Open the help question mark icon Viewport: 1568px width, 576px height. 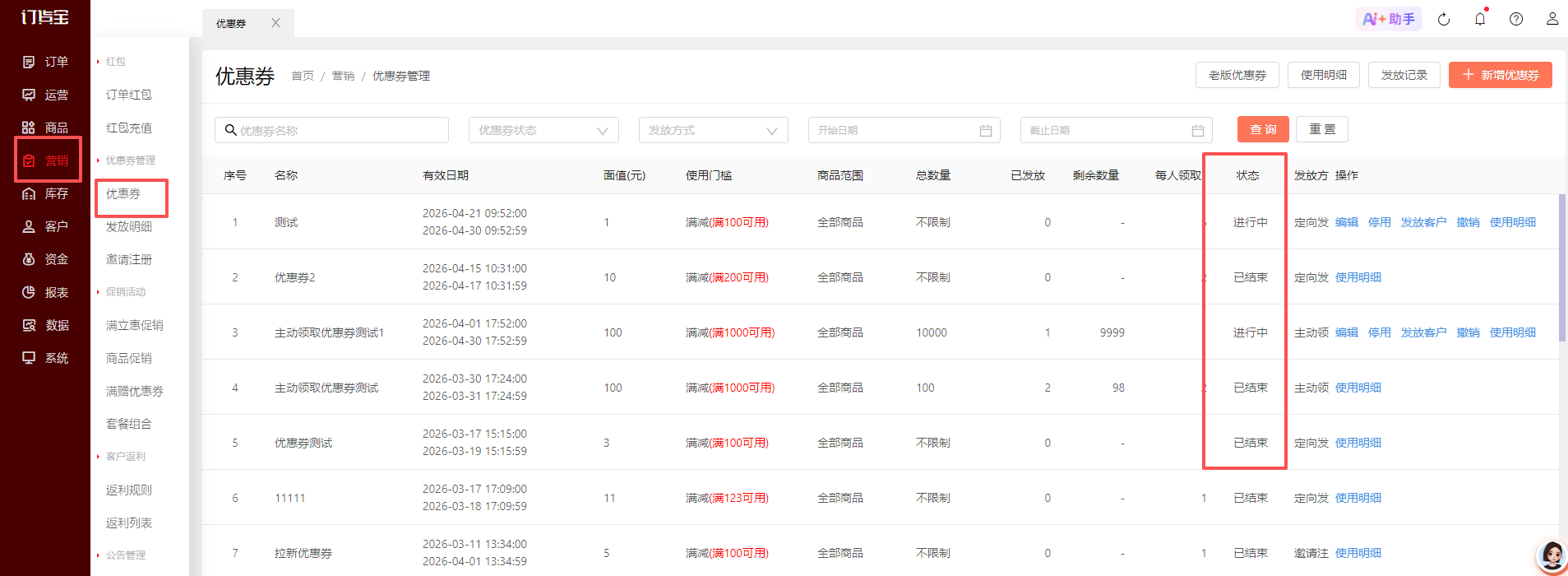(1516, 19)
